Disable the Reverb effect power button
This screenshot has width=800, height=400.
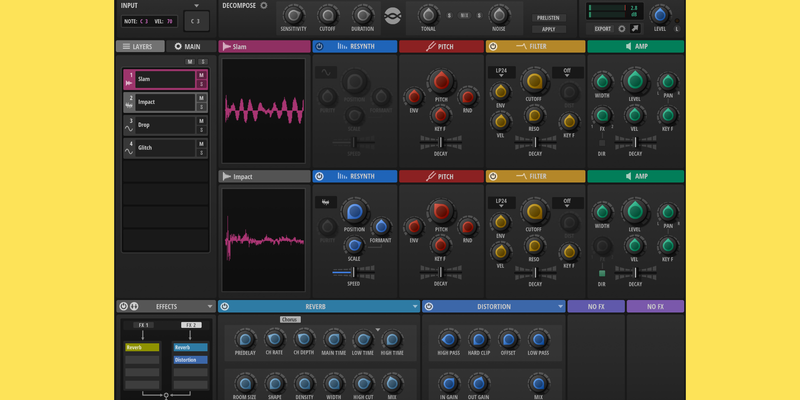(225, 307)
